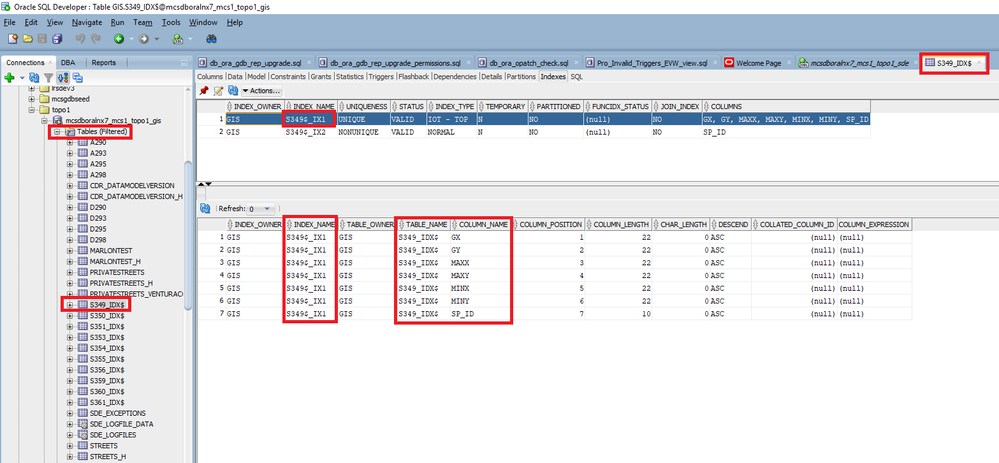Toggle the schema sort button in Connections
This screenshot has width=999, height=463.
tap(63, 78)
